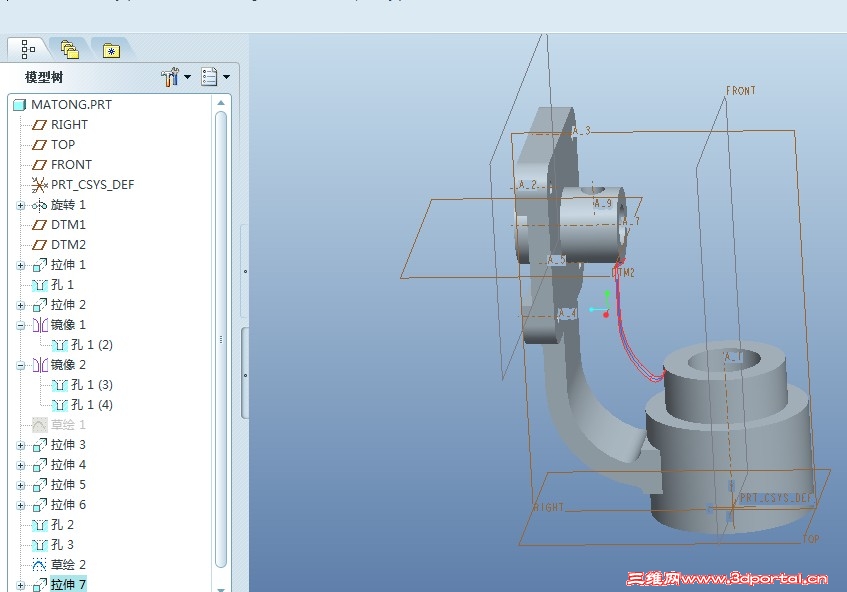Viewport: 847px width, 592px height.
Task: Click the 3D spin center triad
Action: (x=601, y=305)
